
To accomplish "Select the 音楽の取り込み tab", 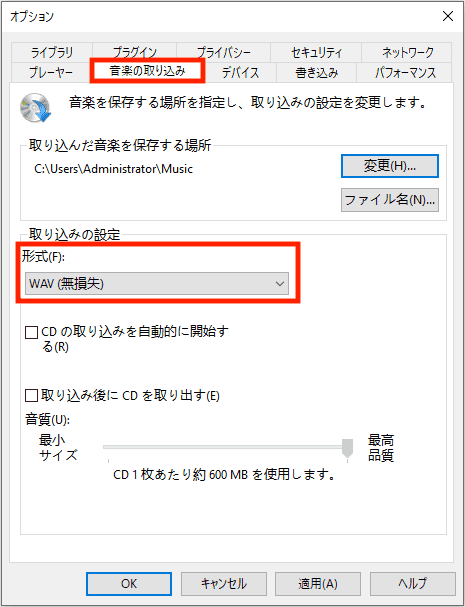I will (147, 71).
